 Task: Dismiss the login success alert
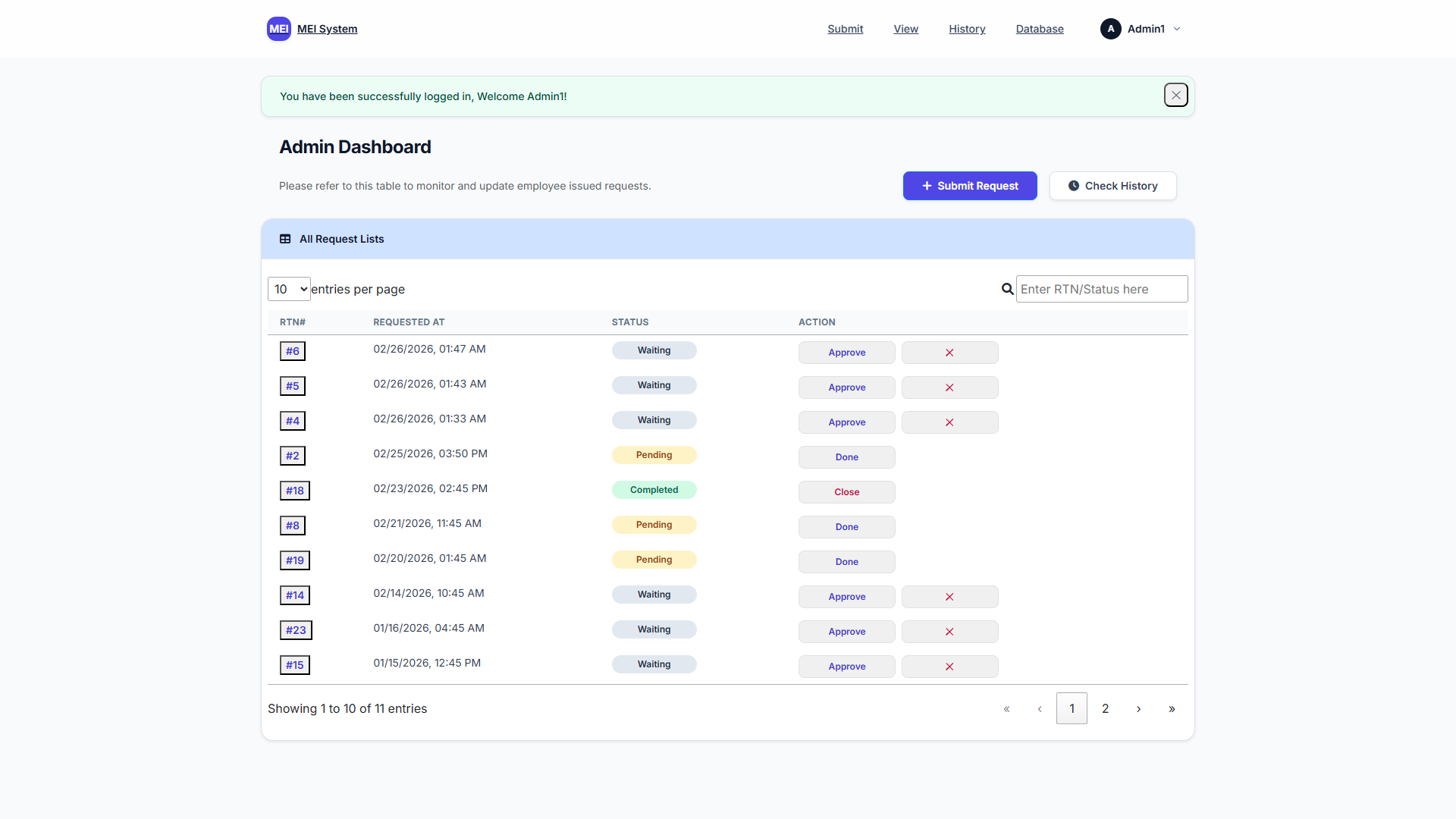(x=1175, y=96)
